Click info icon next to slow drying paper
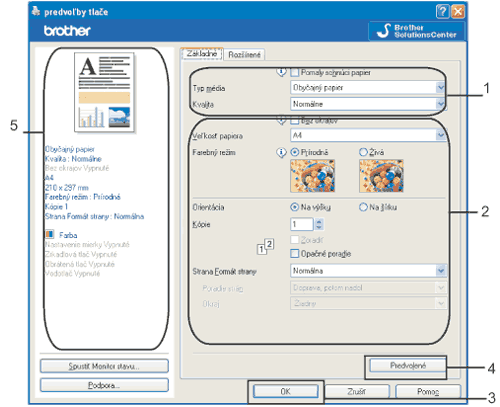The width and height of the screenshot is (500, 407). (281, 72)
